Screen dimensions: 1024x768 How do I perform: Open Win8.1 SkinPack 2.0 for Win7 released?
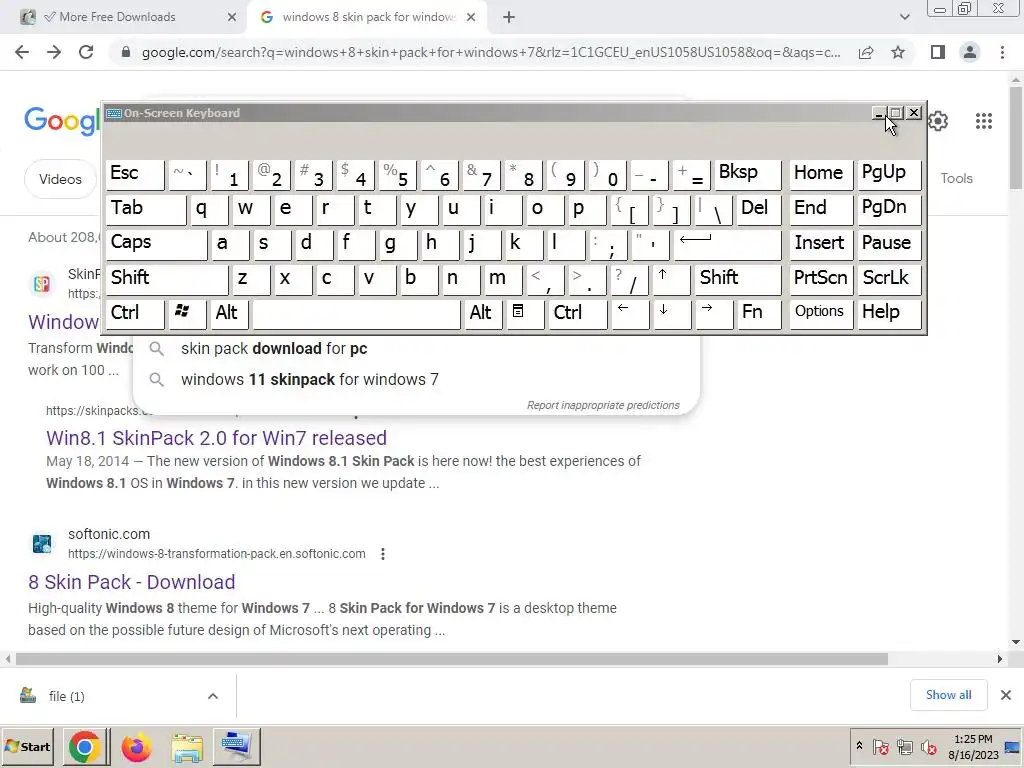pos(216,438)
